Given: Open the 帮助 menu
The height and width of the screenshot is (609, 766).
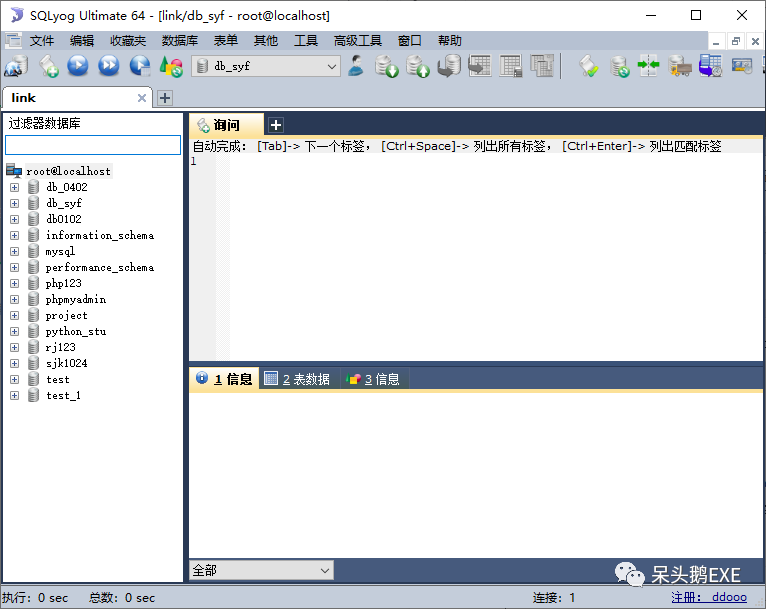Looking at the screenshot, I should click(450, 41).
